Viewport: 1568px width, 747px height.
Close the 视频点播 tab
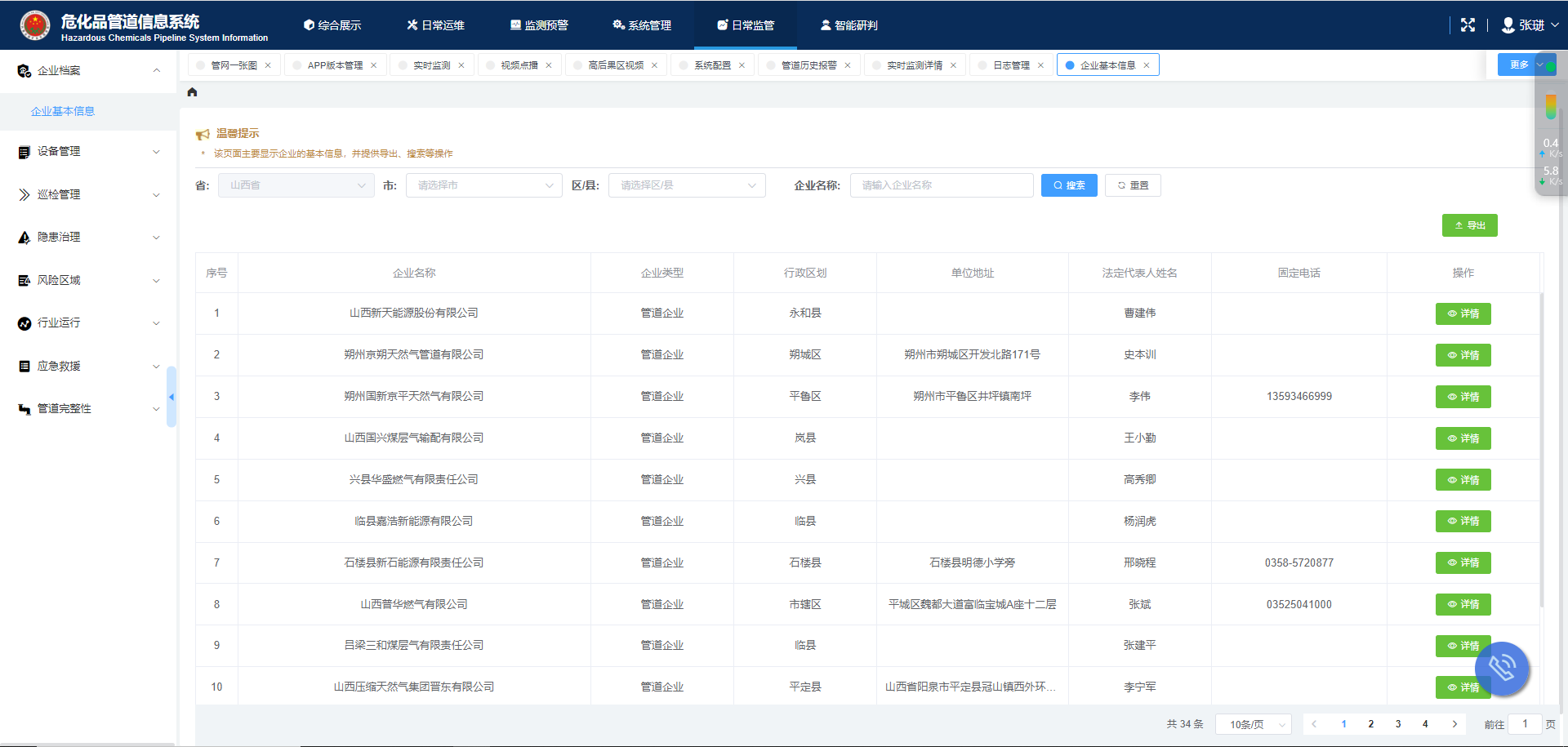549,65
